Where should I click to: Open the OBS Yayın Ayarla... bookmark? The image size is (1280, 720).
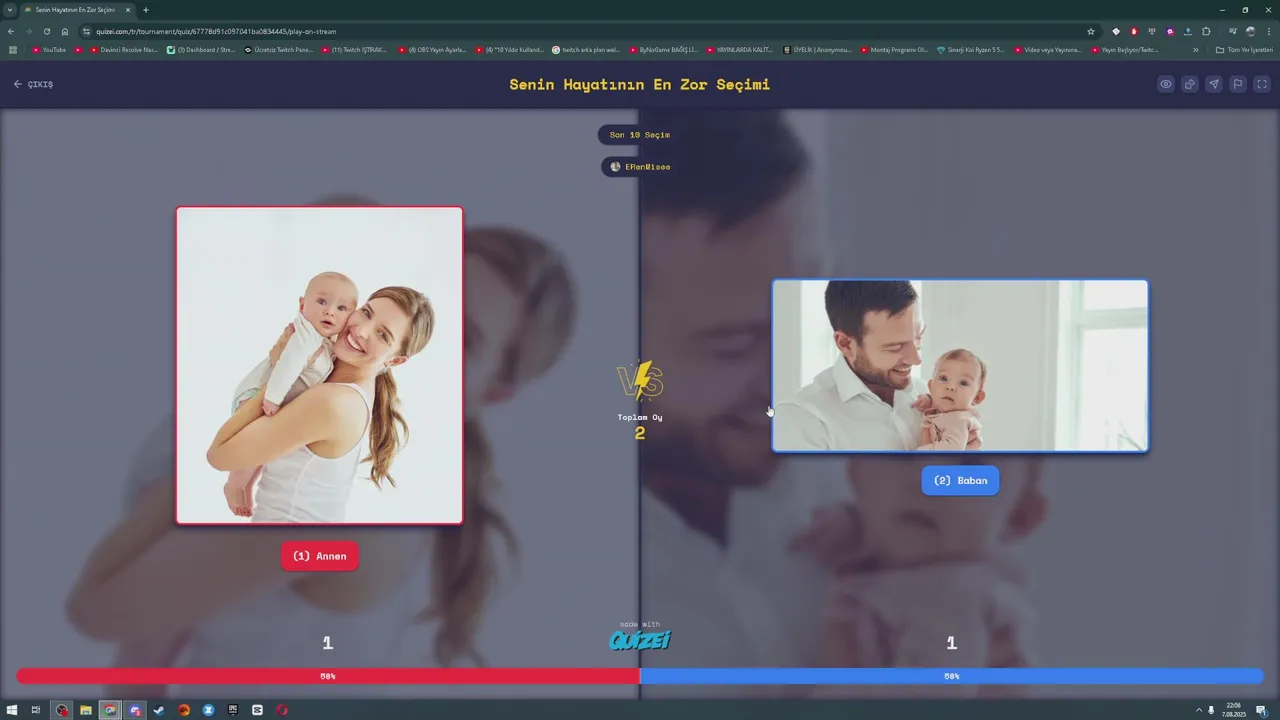(x=432, y=49)
